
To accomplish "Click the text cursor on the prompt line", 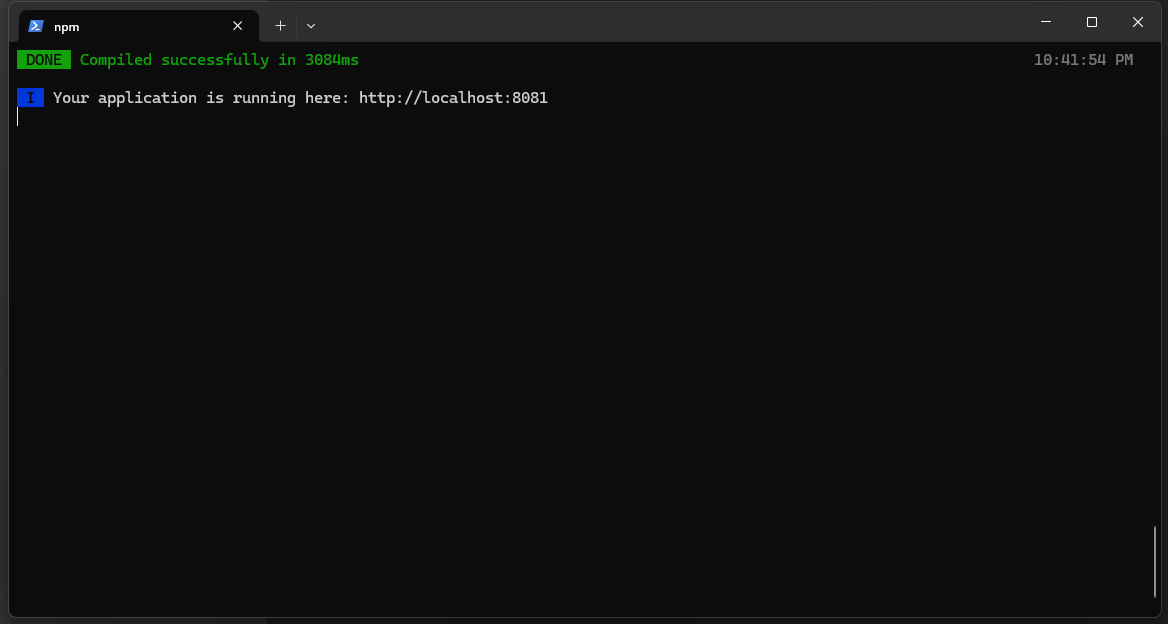I will click(x=18, y=117).
